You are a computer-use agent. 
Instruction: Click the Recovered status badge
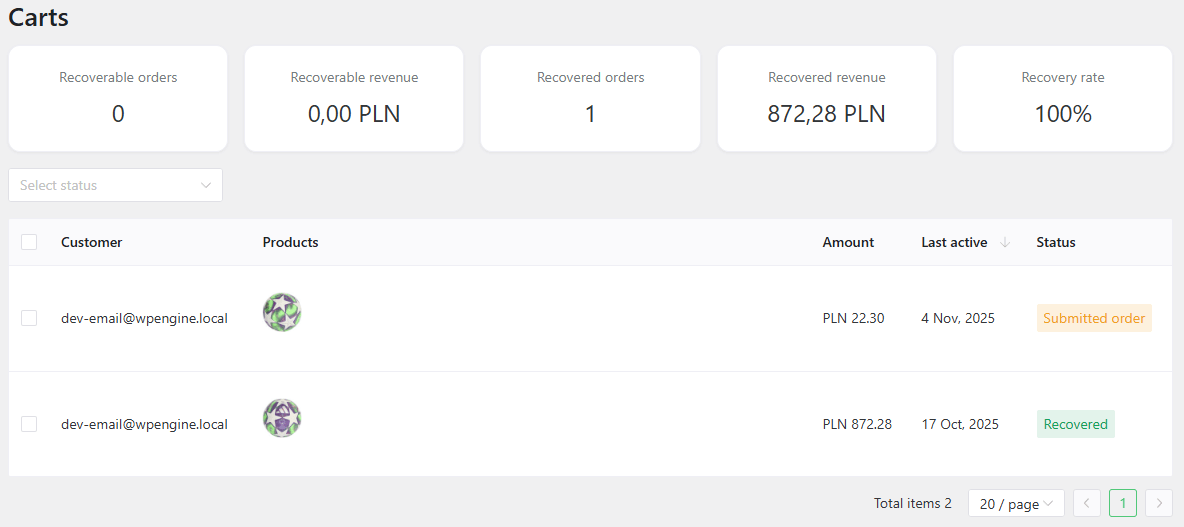1075,424
